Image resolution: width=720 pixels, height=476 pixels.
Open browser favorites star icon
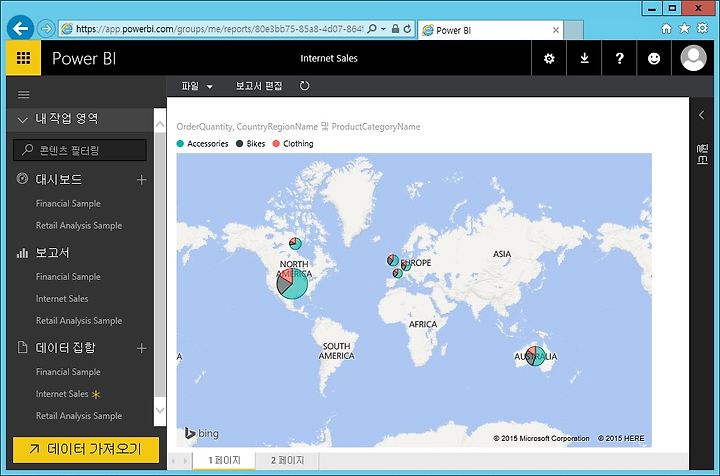pyautogui.click(x=684, y=28)
